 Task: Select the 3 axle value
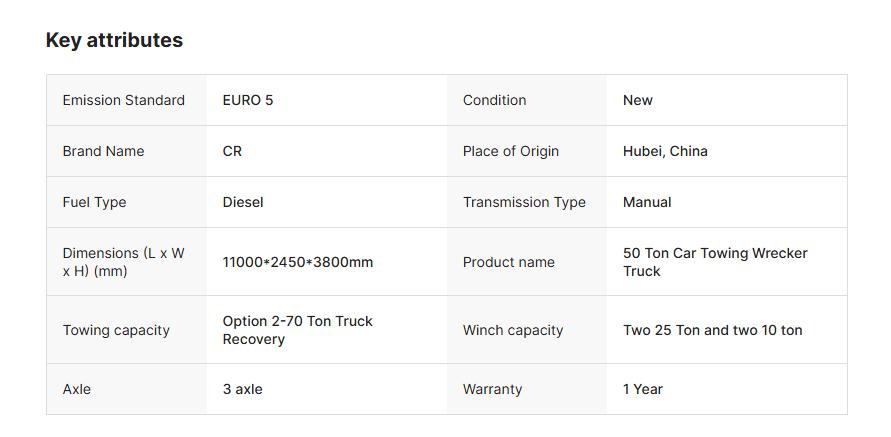tap(242, 389)
